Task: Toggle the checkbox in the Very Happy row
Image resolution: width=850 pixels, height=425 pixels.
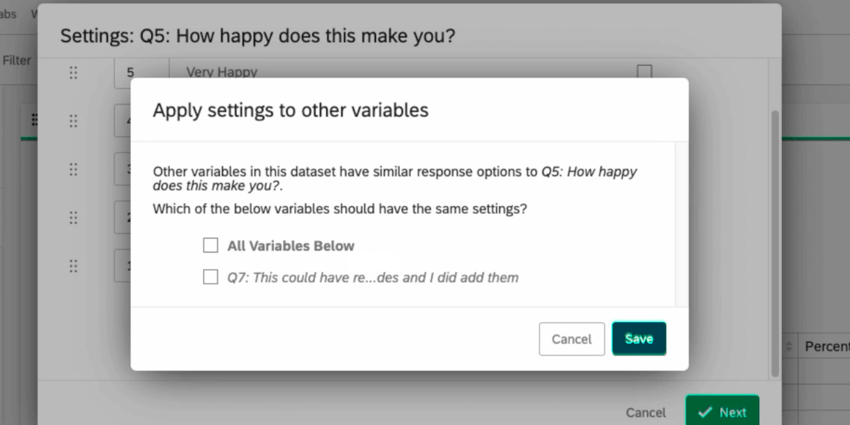Action: point(644,72)
